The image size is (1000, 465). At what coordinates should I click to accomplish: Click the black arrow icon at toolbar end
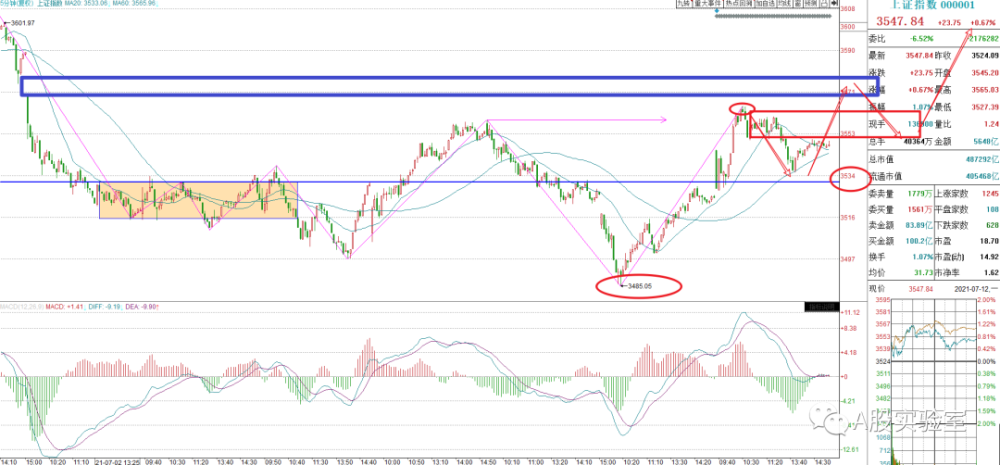click(x=834, y=3)
